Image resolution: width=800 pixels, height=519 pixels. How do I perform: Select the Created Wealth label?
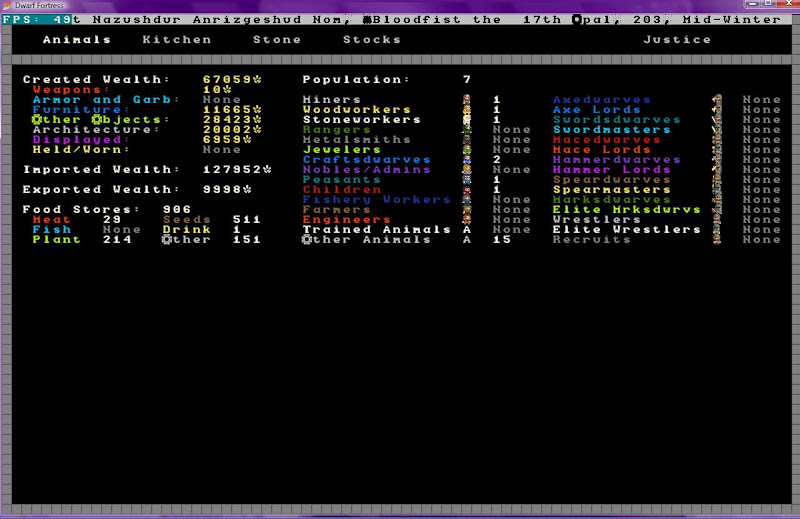tap(96, 80)
